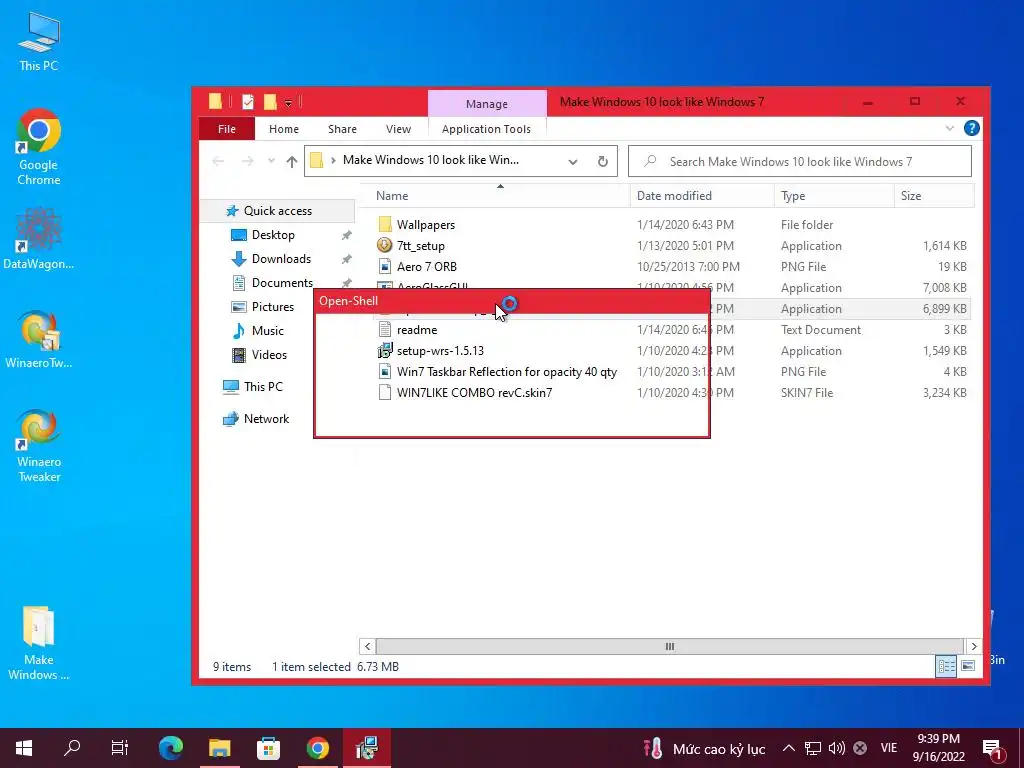Click the address bar path
1024x768 pixels.
[x=431, y=160]
